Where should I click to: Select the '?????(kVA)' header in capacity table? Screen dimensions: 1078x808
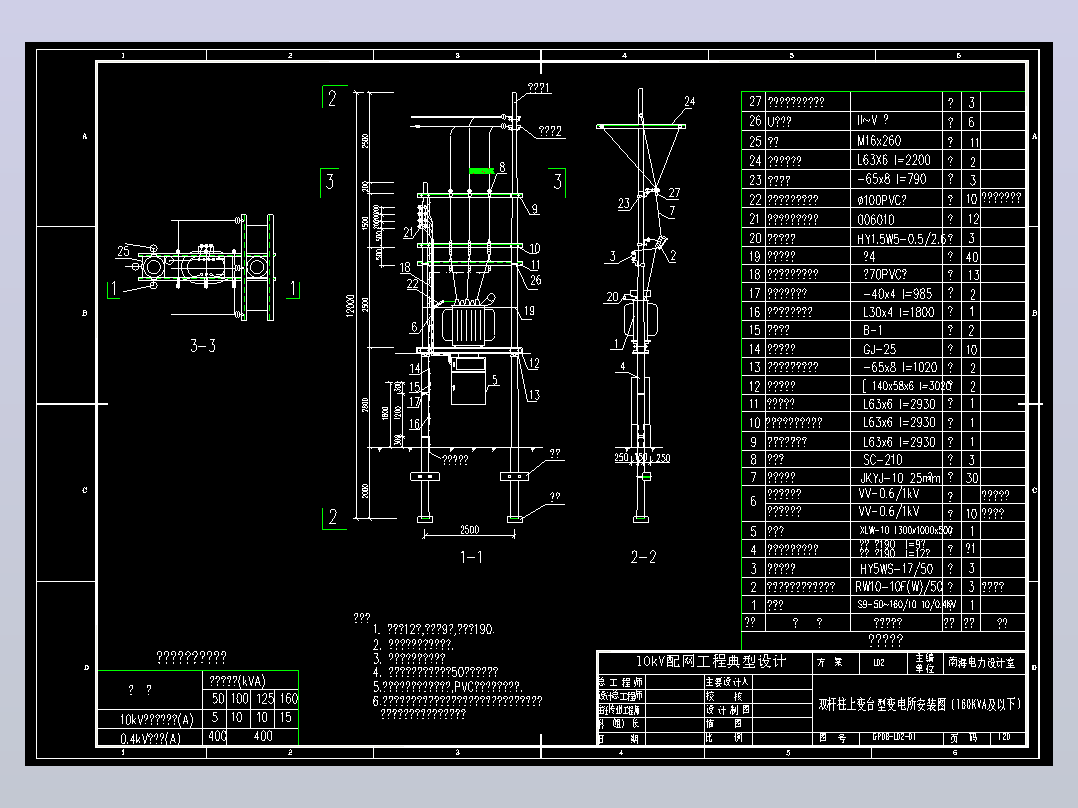click(237, 681)
